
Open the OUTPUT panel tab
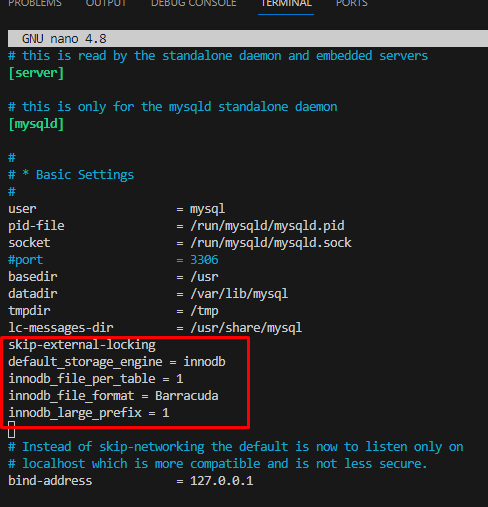point(106,4)
